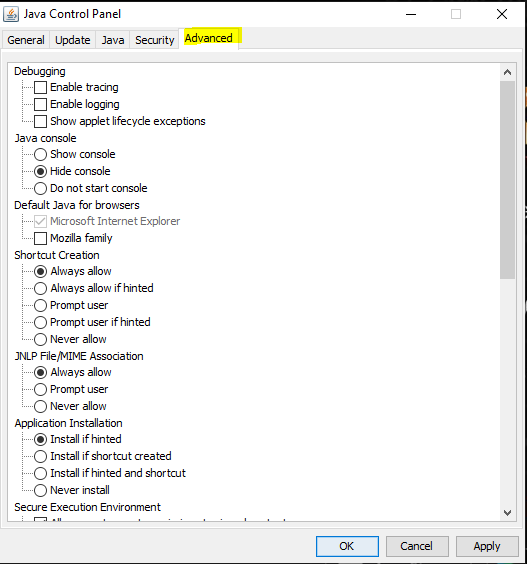Click the Java coffee cup title icon
This screenshot has height=564, width=527.
pos(11,14)
